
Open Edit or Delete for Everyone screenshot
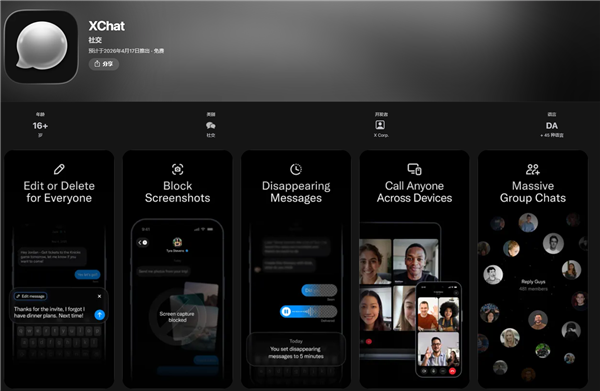pyautogui.click(x=59, y=269)
